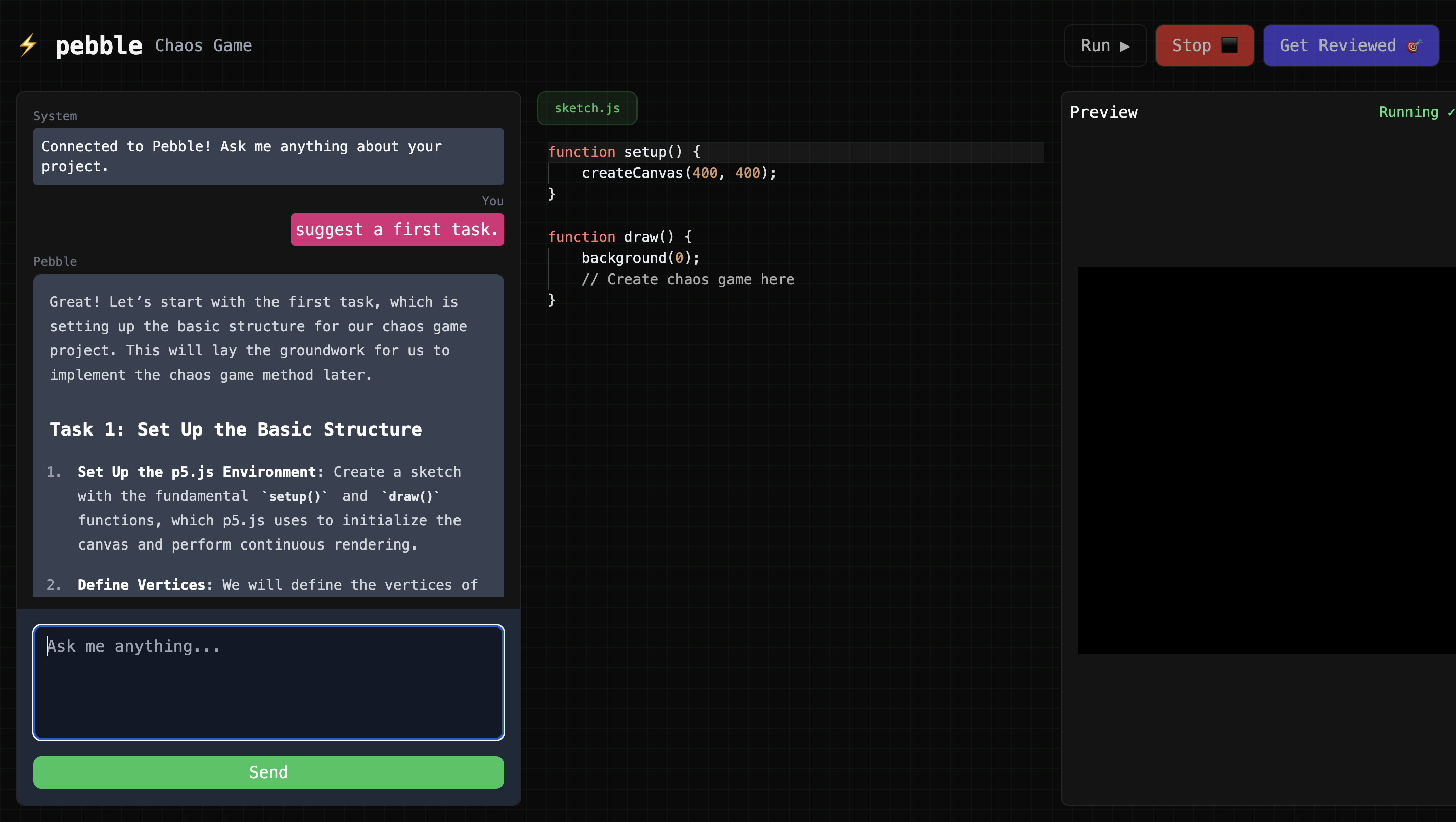The height and width of the screenshot is (822, 1456).
Task: Focus the Ask me anything input field
Action: 268,682
